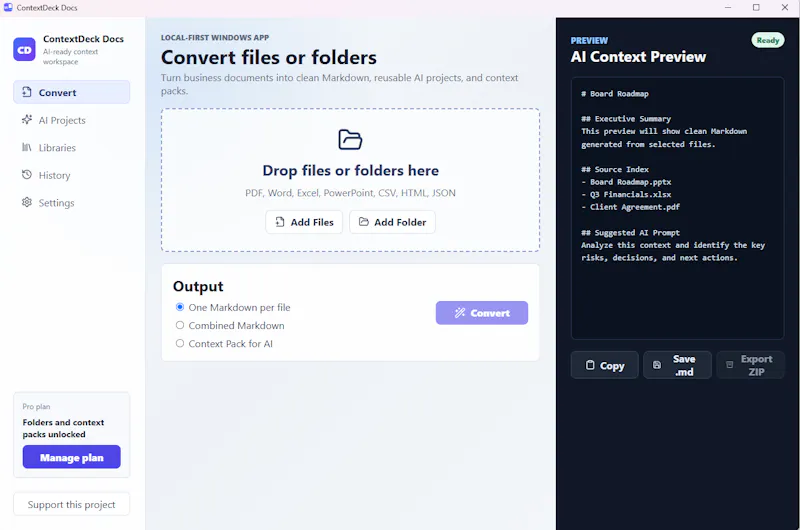The image size is (800, 530).
Task: Click the 'Q3 Financials.xlsx' line in preview
Action: (x=627, y=194)
